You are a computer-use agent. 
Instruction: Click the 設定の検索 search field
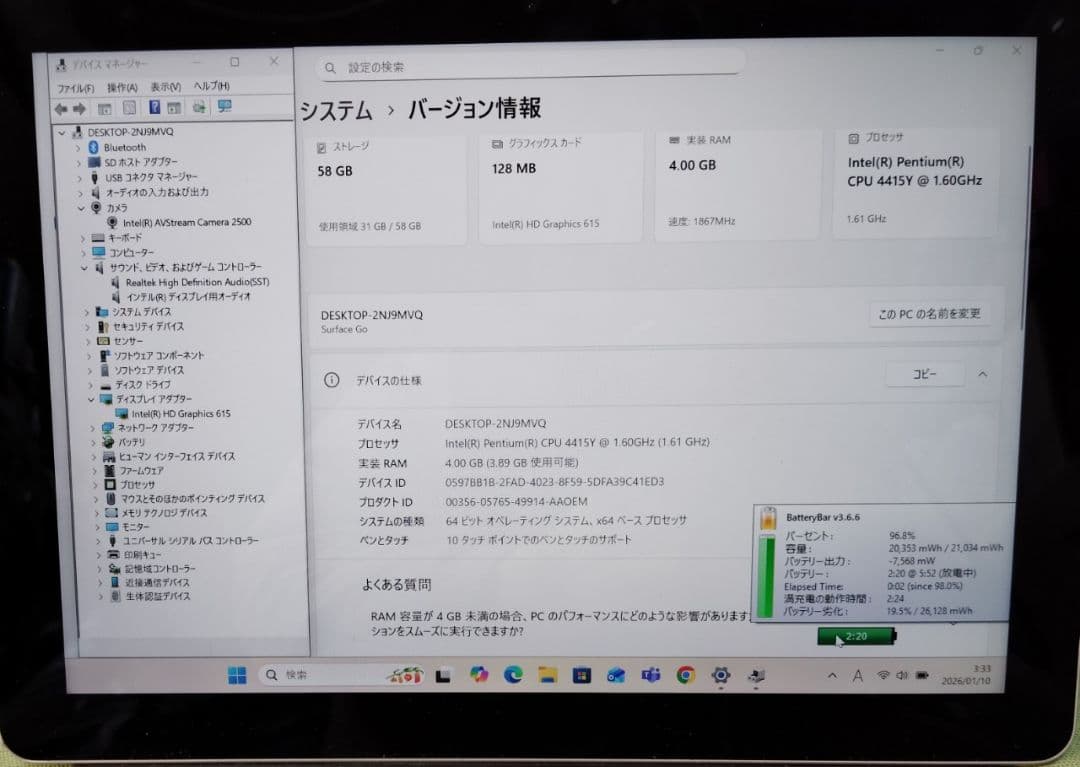pyautogui.click(x=530, y=67)
